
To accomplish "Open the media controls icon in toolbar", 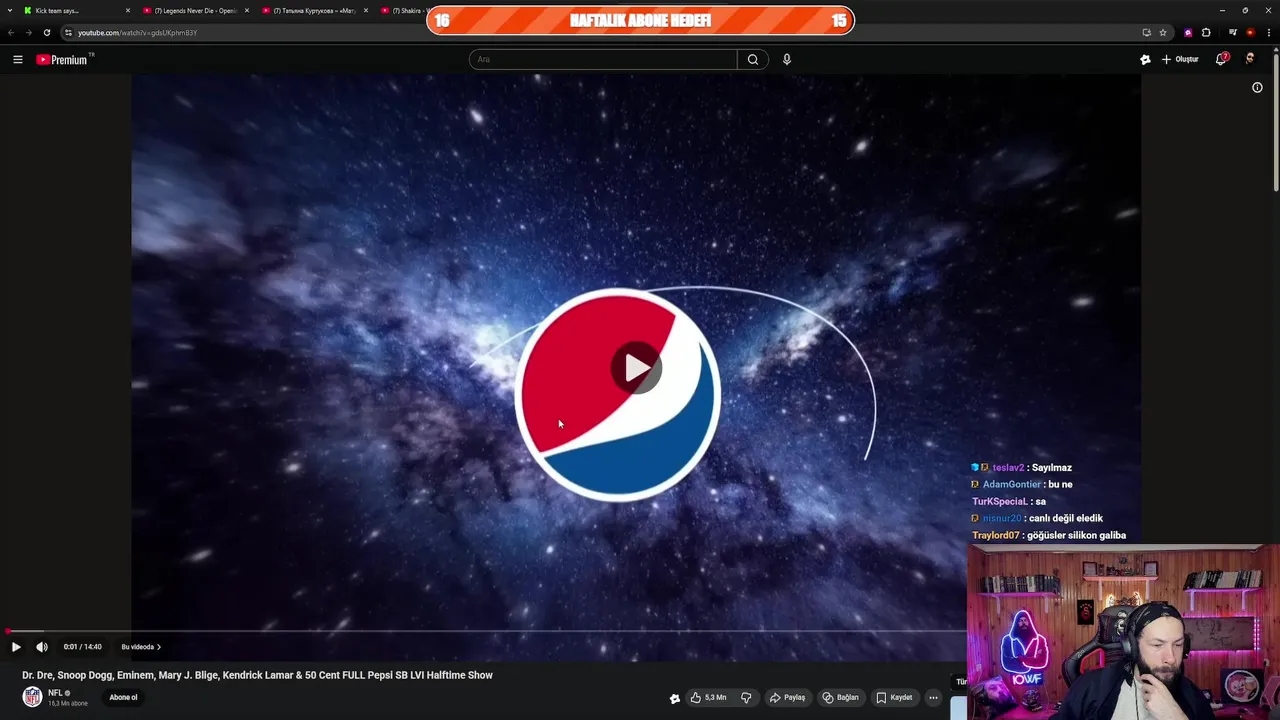I will (x=1233, y=32).
